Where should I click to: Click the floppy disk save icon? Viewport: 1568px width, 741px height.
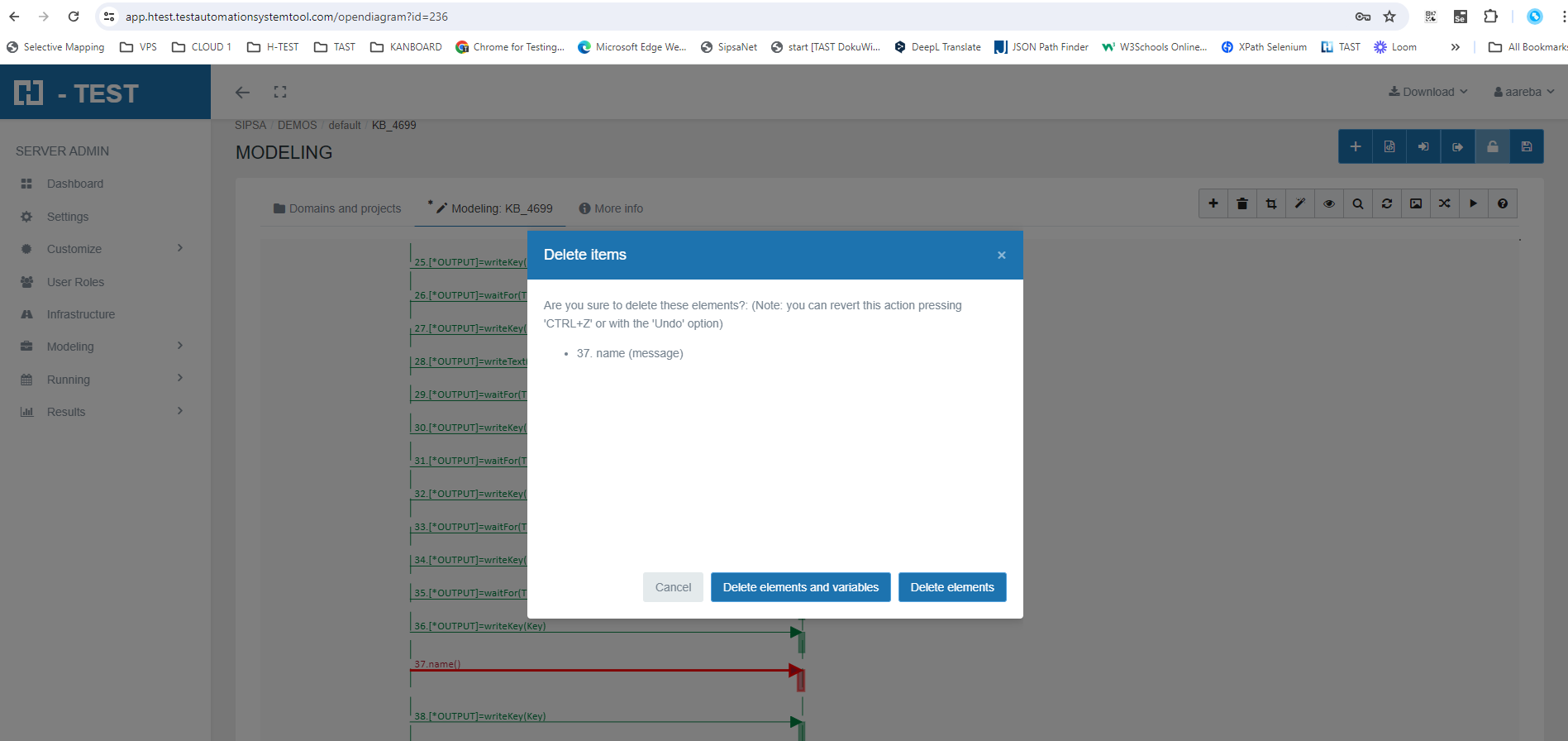[1527, 146]
